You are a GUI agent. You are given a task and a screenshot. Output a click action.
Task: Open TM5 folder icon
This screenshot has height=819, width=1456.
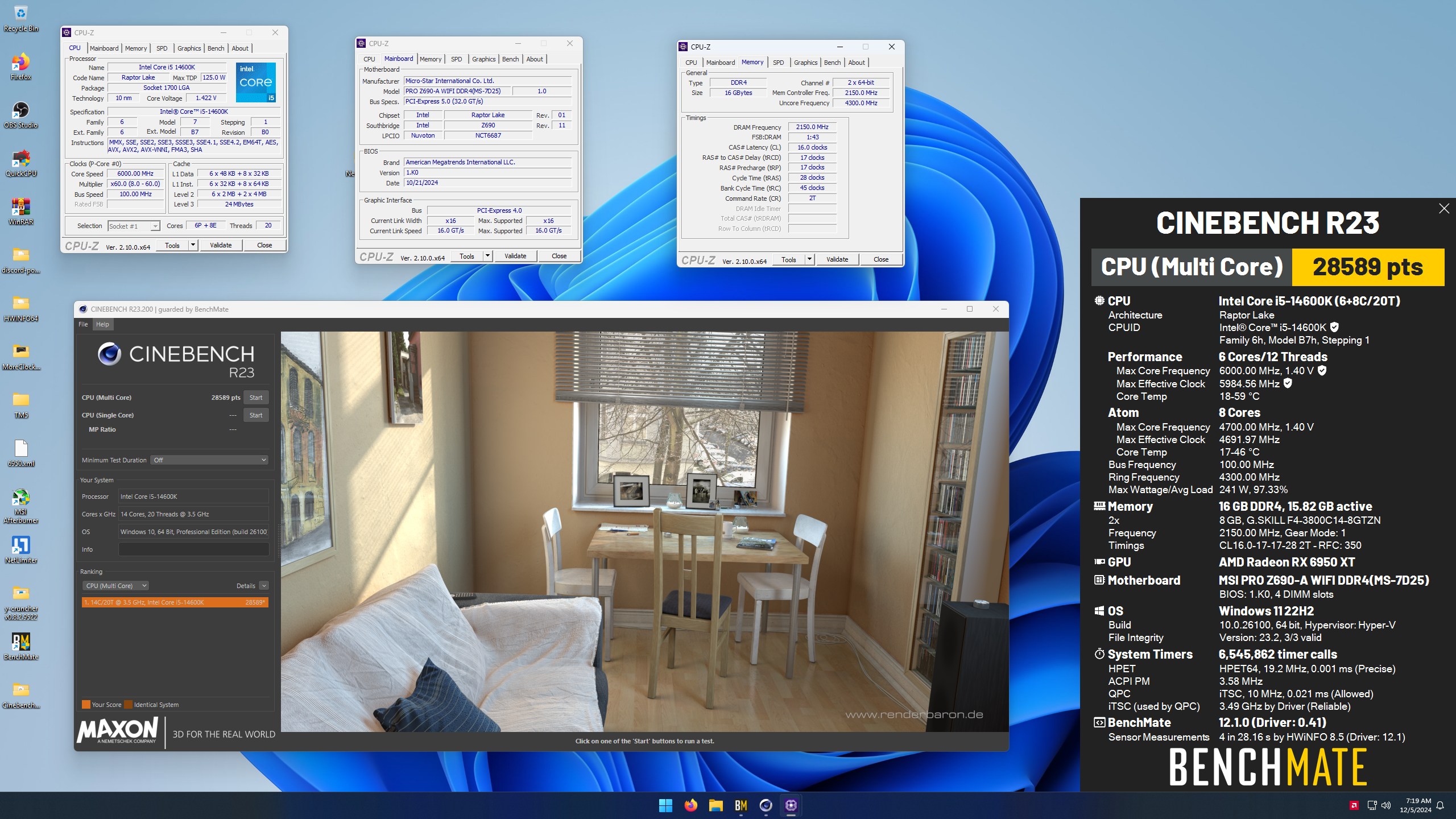point(20,404)
